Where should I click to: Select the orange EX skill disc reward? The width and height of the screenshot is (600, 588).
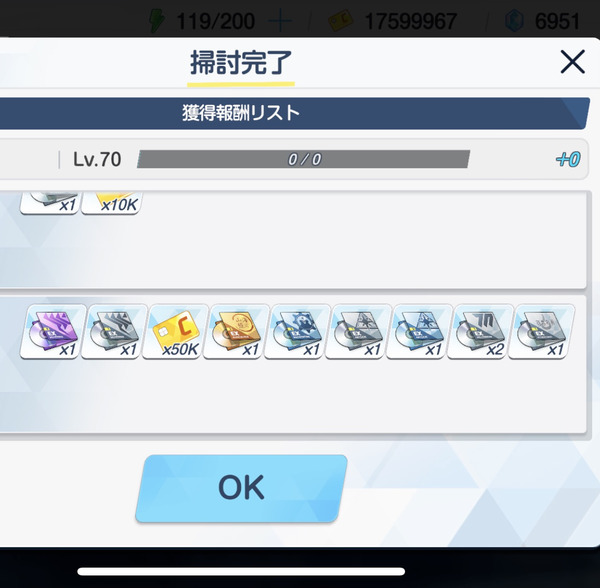pyautogui.click(x=236, y=331)
